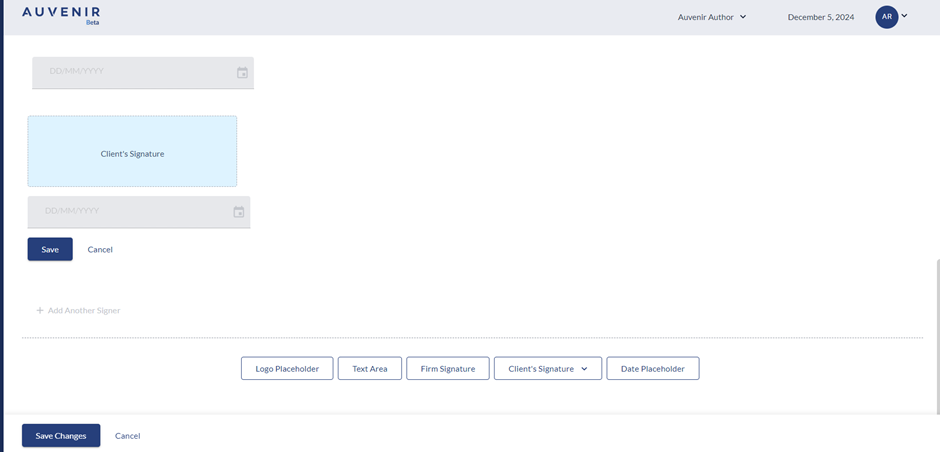The height and width of the screenshot is (452, 940).
Task: Click the Auvenir Beta logo
Action: 61,15
